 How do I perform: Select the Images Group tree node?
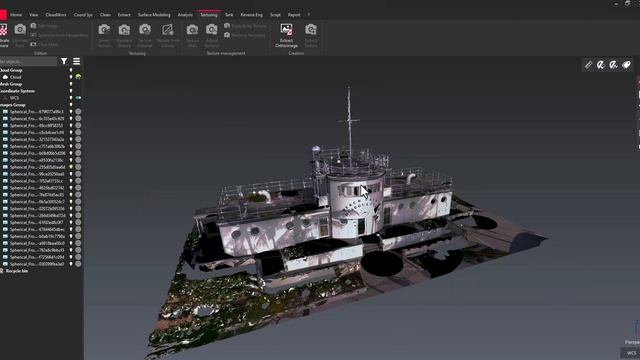(13, 105)
